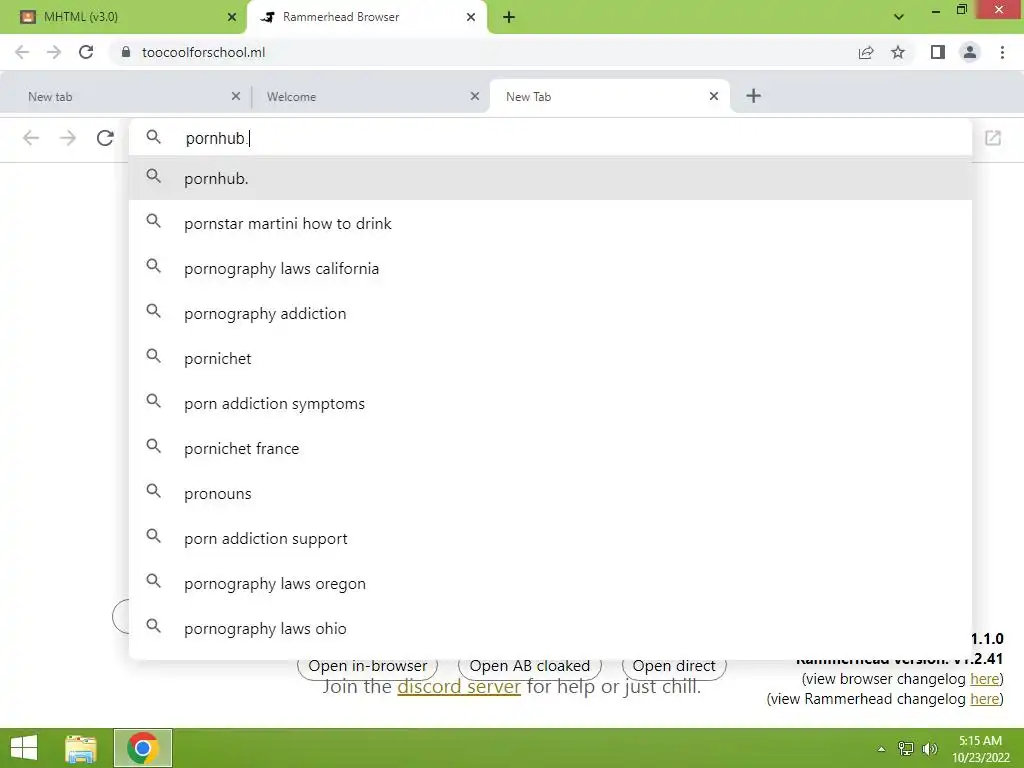The height and width of the screenshot is (768, 1024).
Task: Click the 'Open direct' button
Action: pos(674,667)
